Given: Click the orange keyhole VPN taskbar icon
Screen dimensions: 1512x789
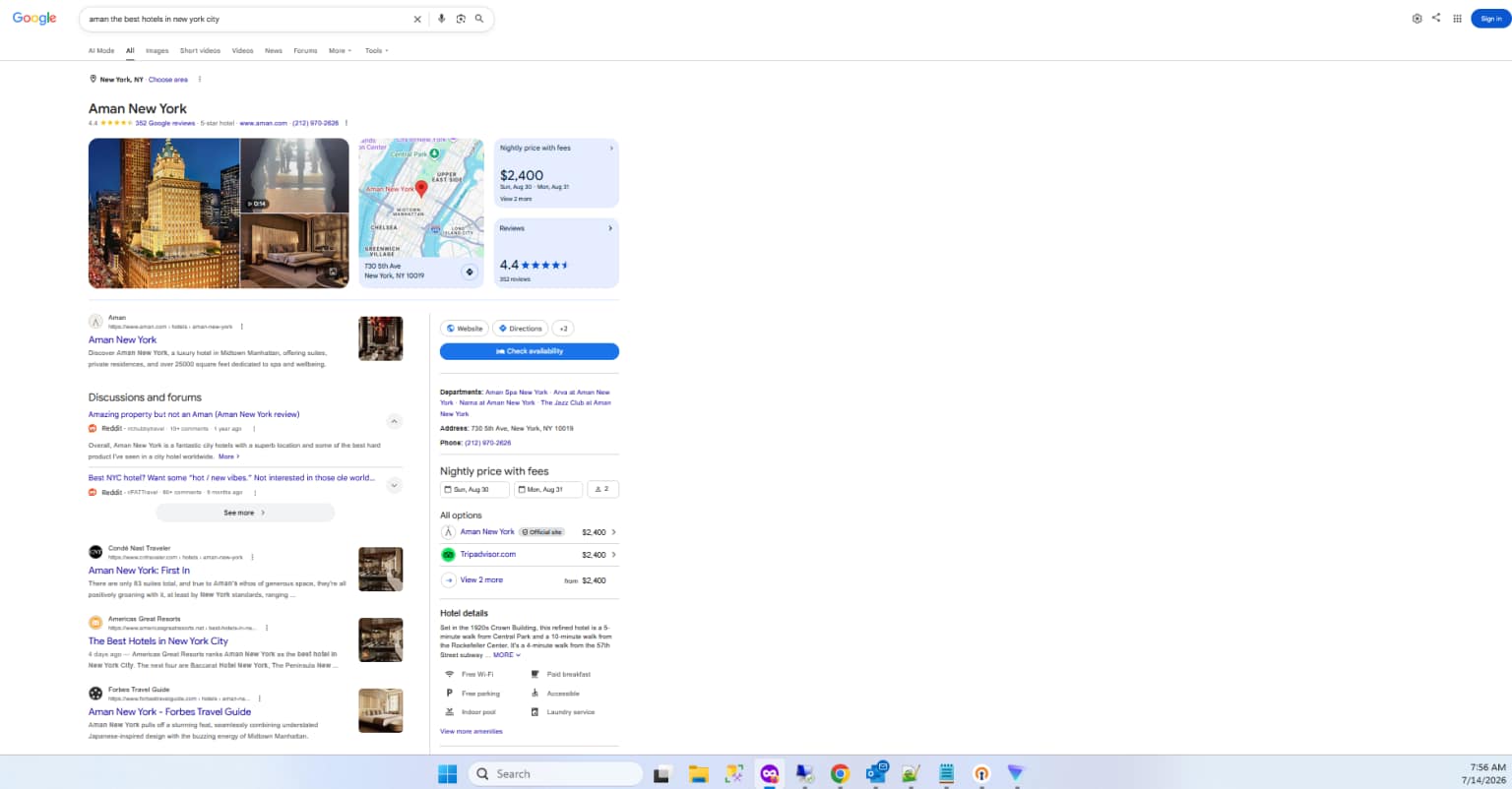Looking at the screenshot, I should (981, 774).
